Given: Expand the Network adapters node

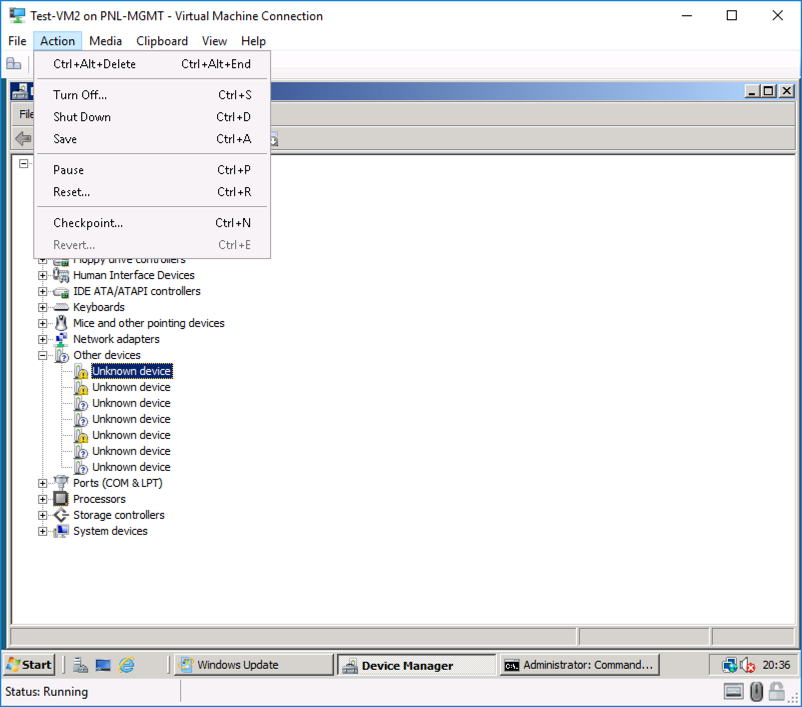Looking at the screenshot, I should pyautogui.click(x=42, y=339).
